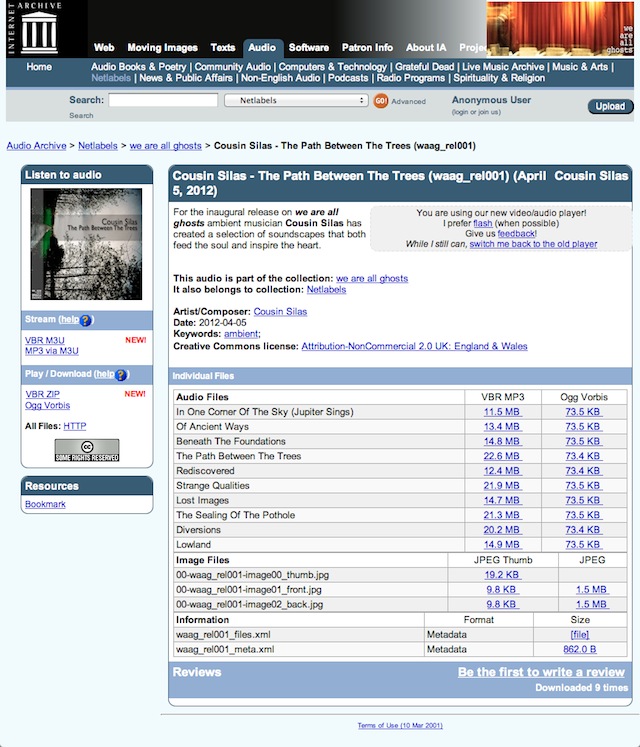Viewport: 640px width, 747px height.
Task: Download 21.9 MB MP3 of Strange Qualities
Action: [x=502, y=485]
